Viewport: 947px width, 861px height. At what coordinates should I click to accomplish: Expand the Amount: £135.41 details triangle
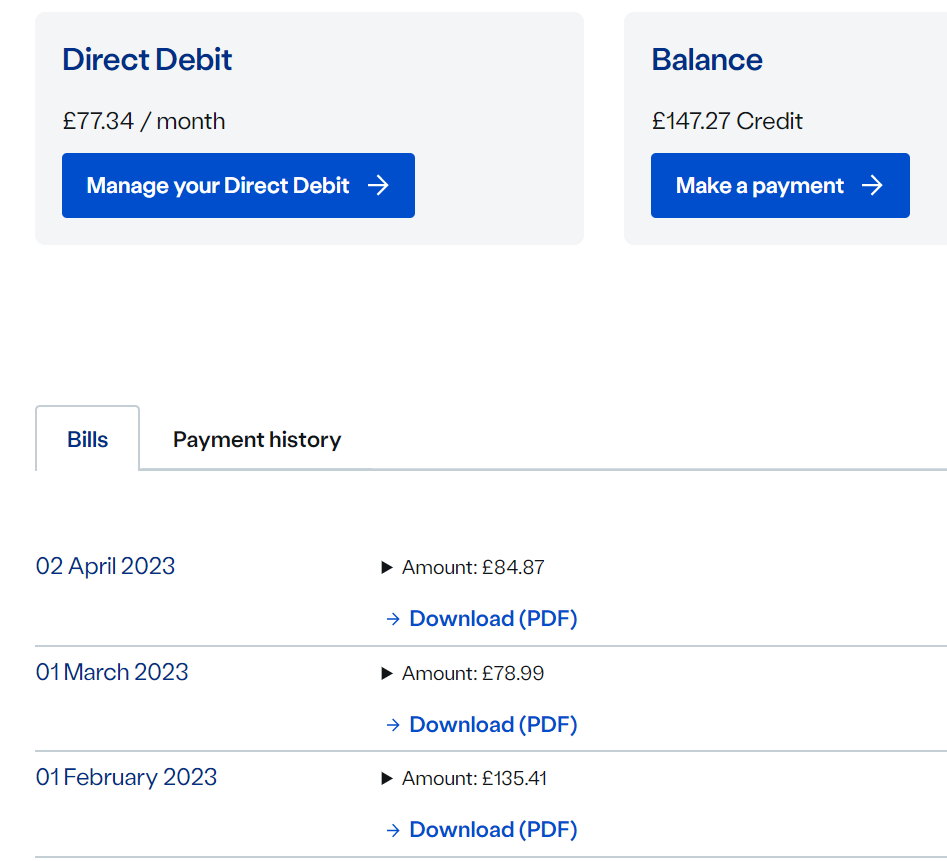click(x=387, y=779)
